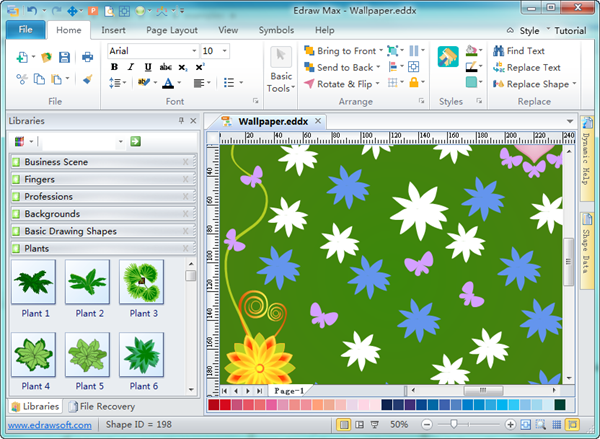The image size is (600, 439).
Task: Collapse the Plants library header
Action: 103,248
